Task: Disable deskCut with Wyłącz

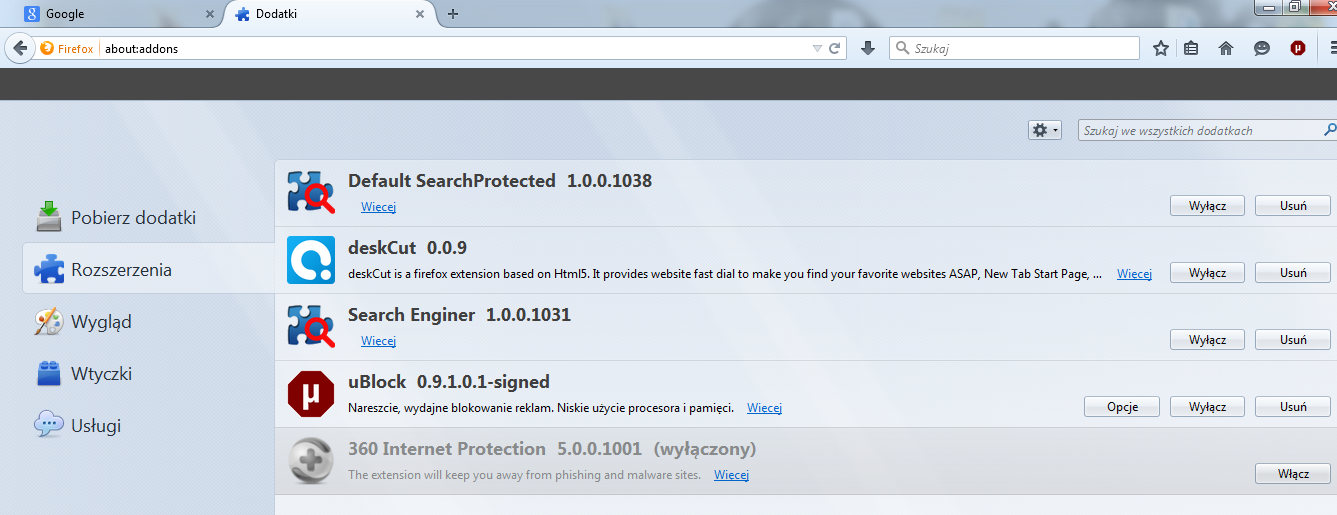Action: pyautogui.click(x=1207, y=273)
